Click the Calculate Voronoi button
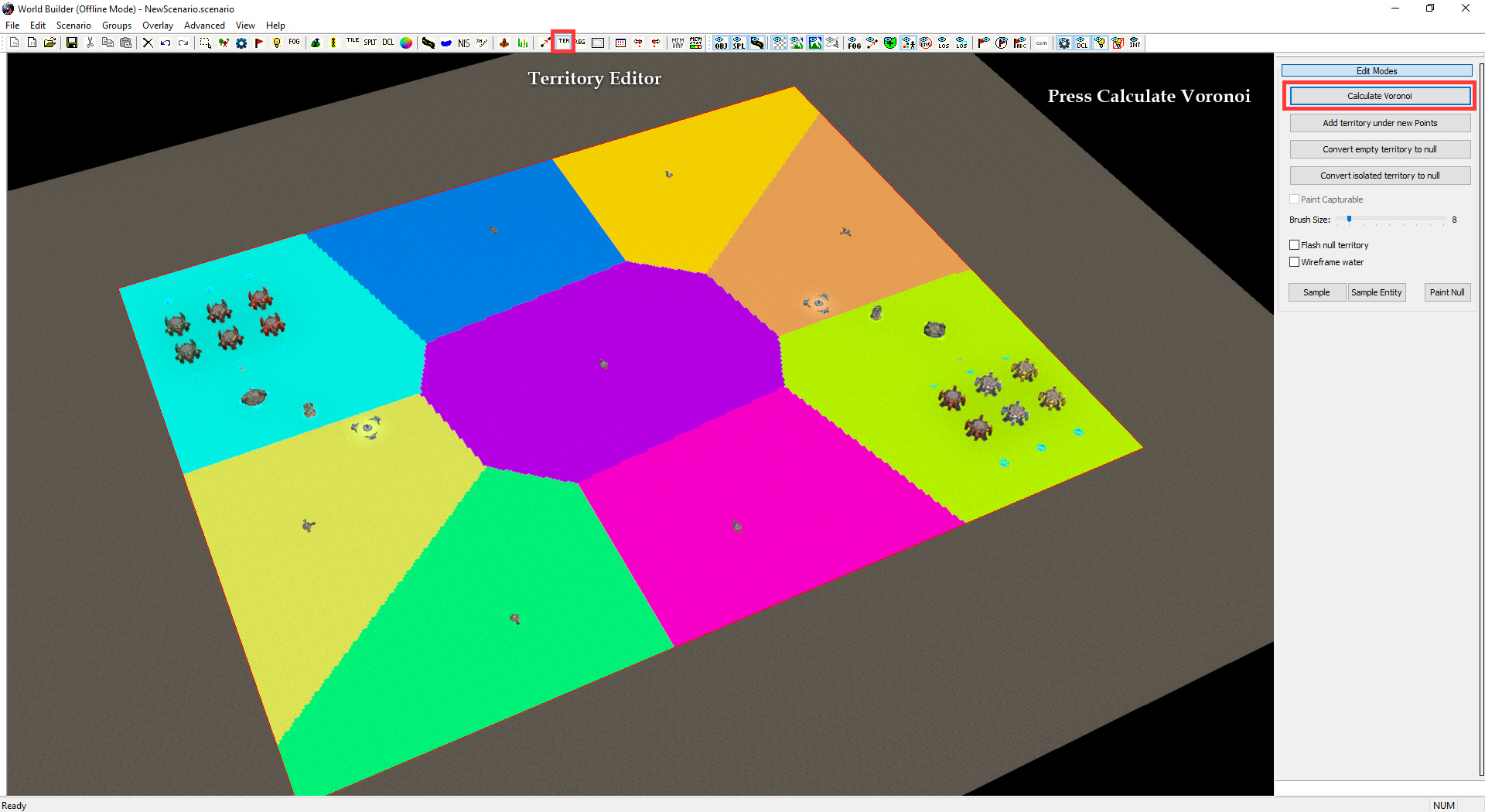The width and height of the screenshot is (1485, 812). [1380, 96]
